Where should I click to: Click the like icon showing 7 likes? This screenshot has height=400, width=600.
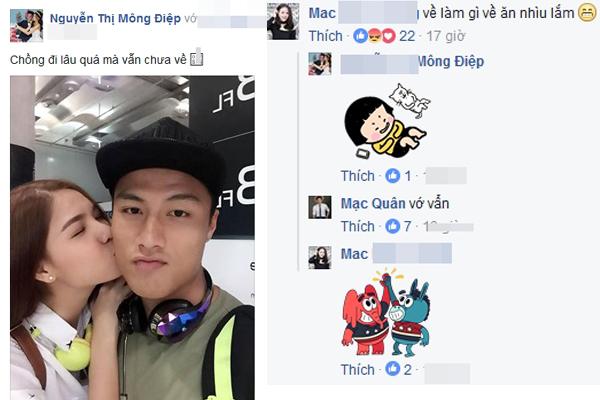(393, 226)
